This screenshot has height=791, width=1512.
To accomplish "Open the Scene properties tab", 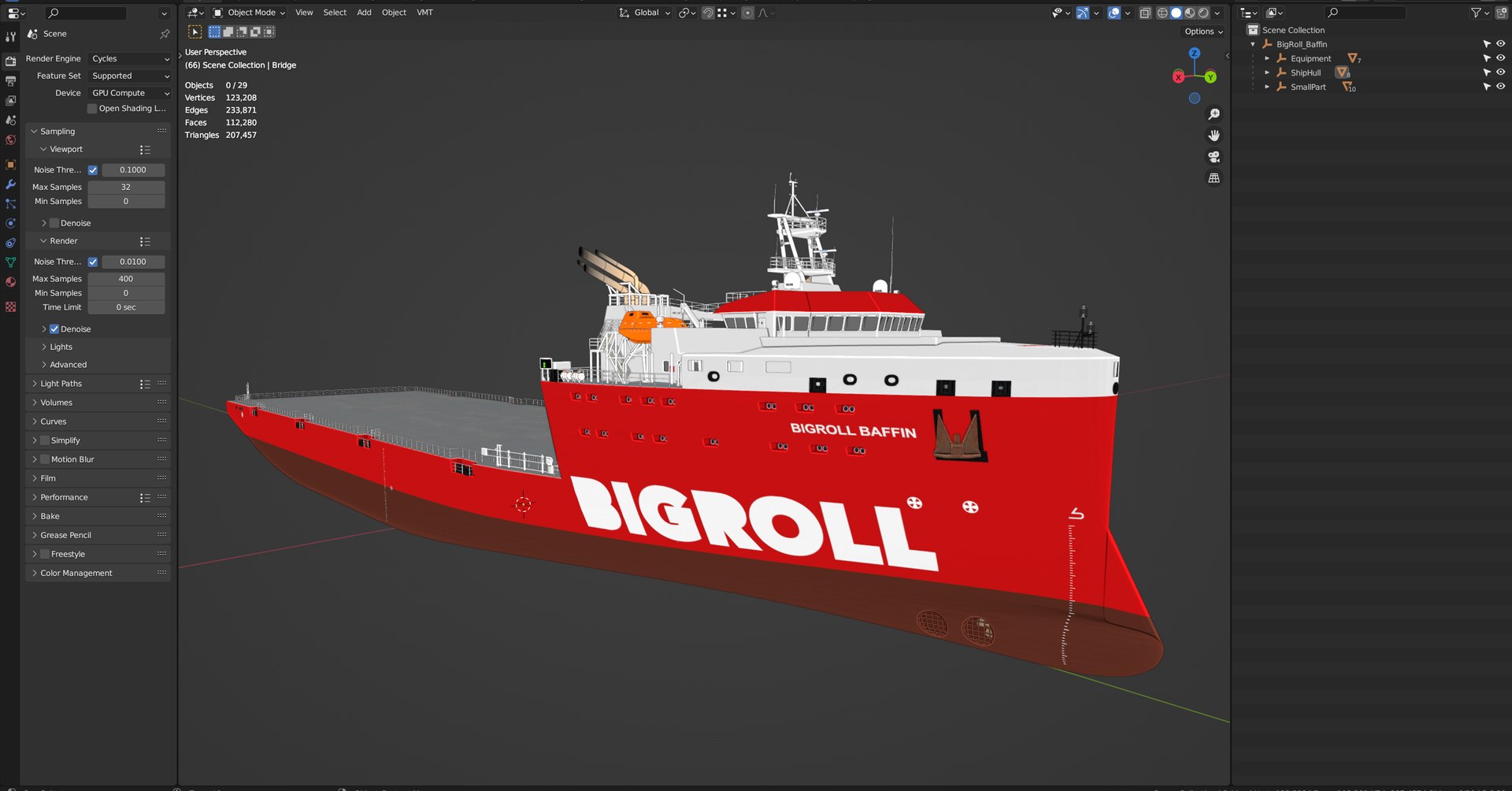I will tap(10, 121).
